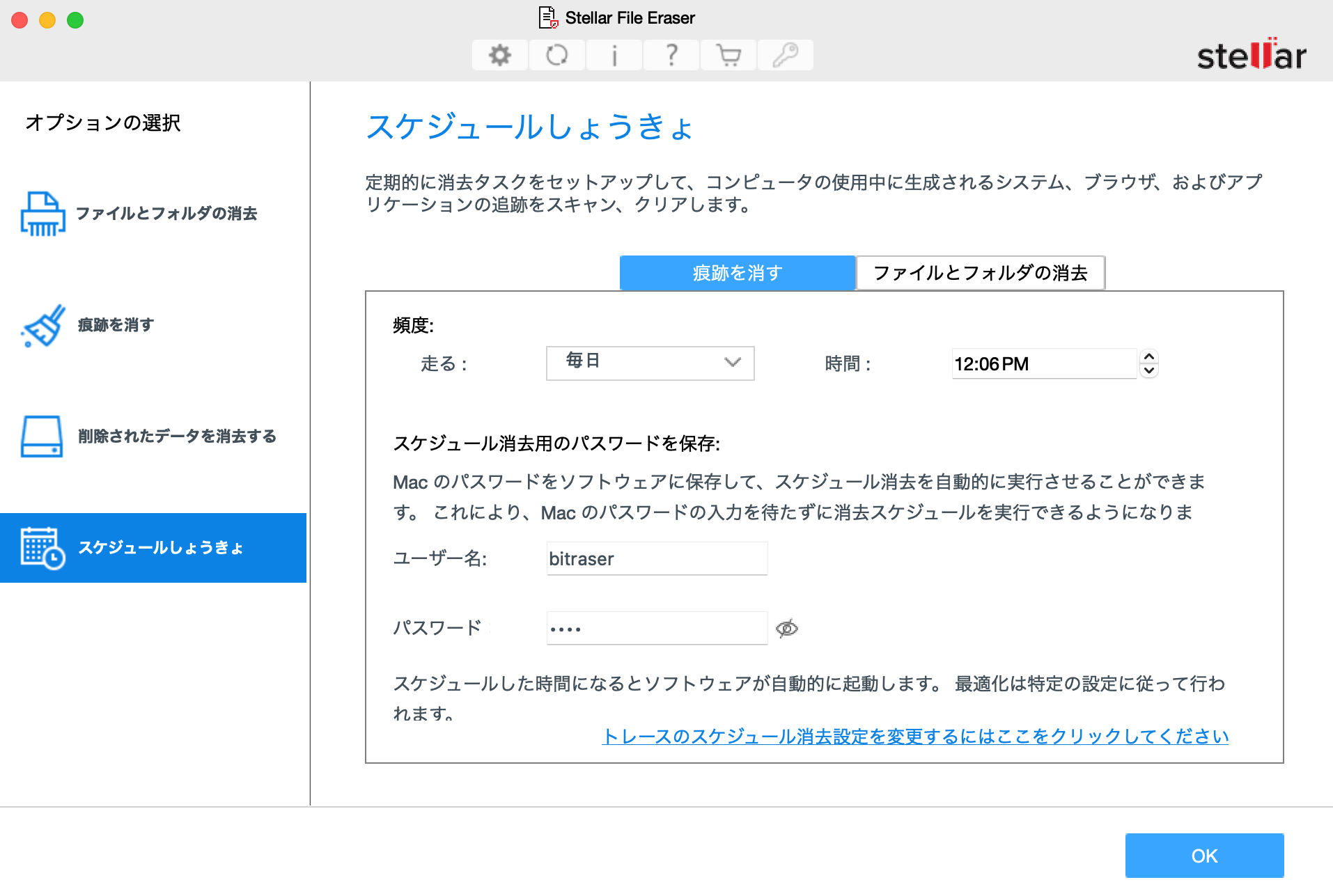Click the OK button
The height and width of the screenshot is (896, 1333).
tap(1204, 856)
